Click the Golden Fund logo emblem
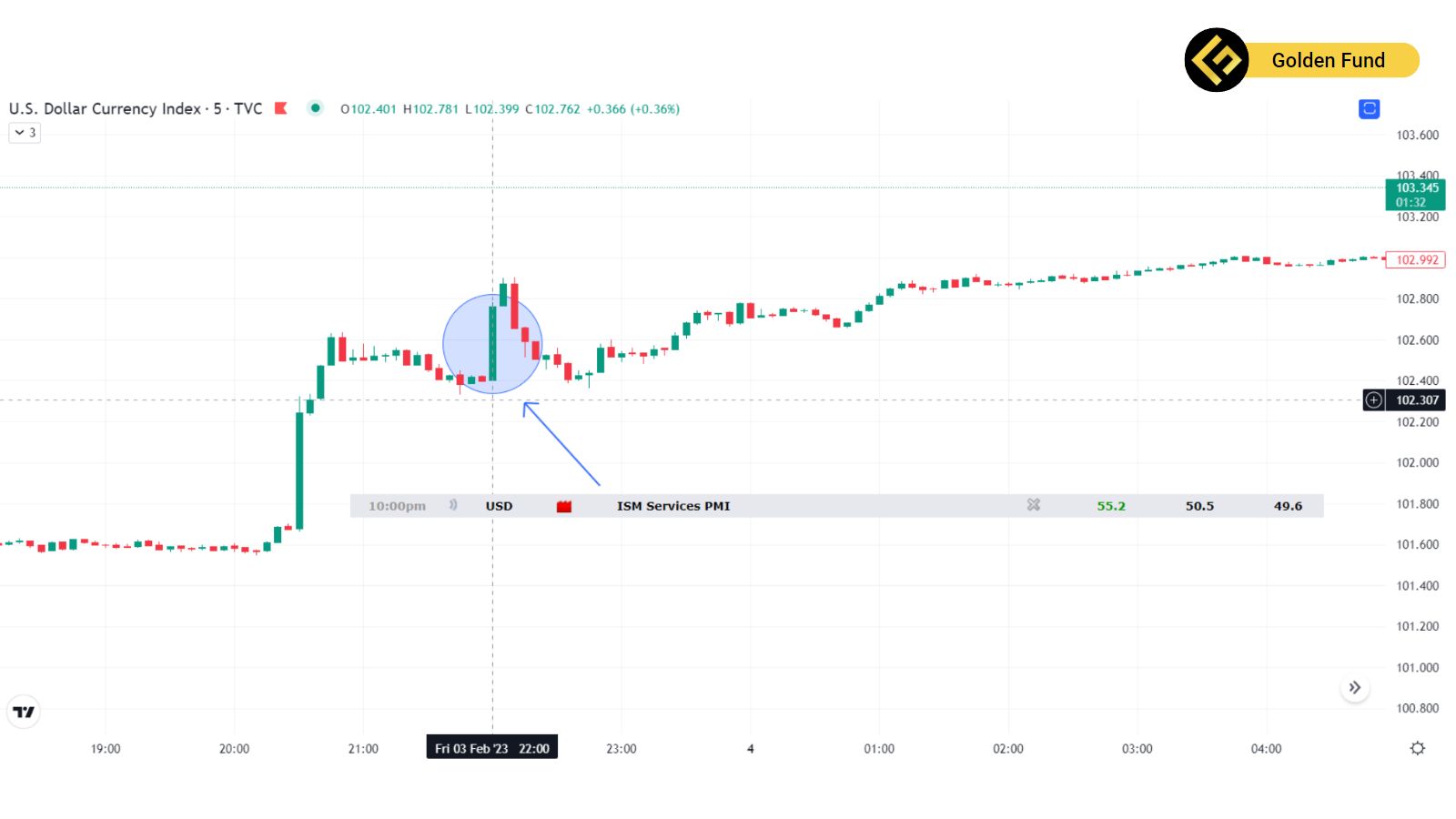The width and height of the screenshot is (1456, 819). [1217, 60]
